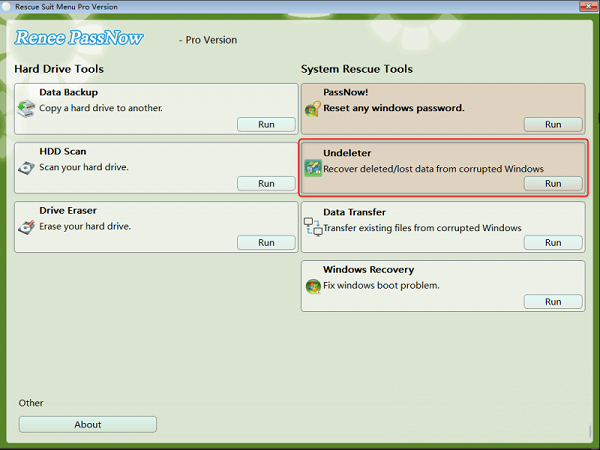Click the PassNow! key icon
The image size is (600, 450).
coord(313,109)
